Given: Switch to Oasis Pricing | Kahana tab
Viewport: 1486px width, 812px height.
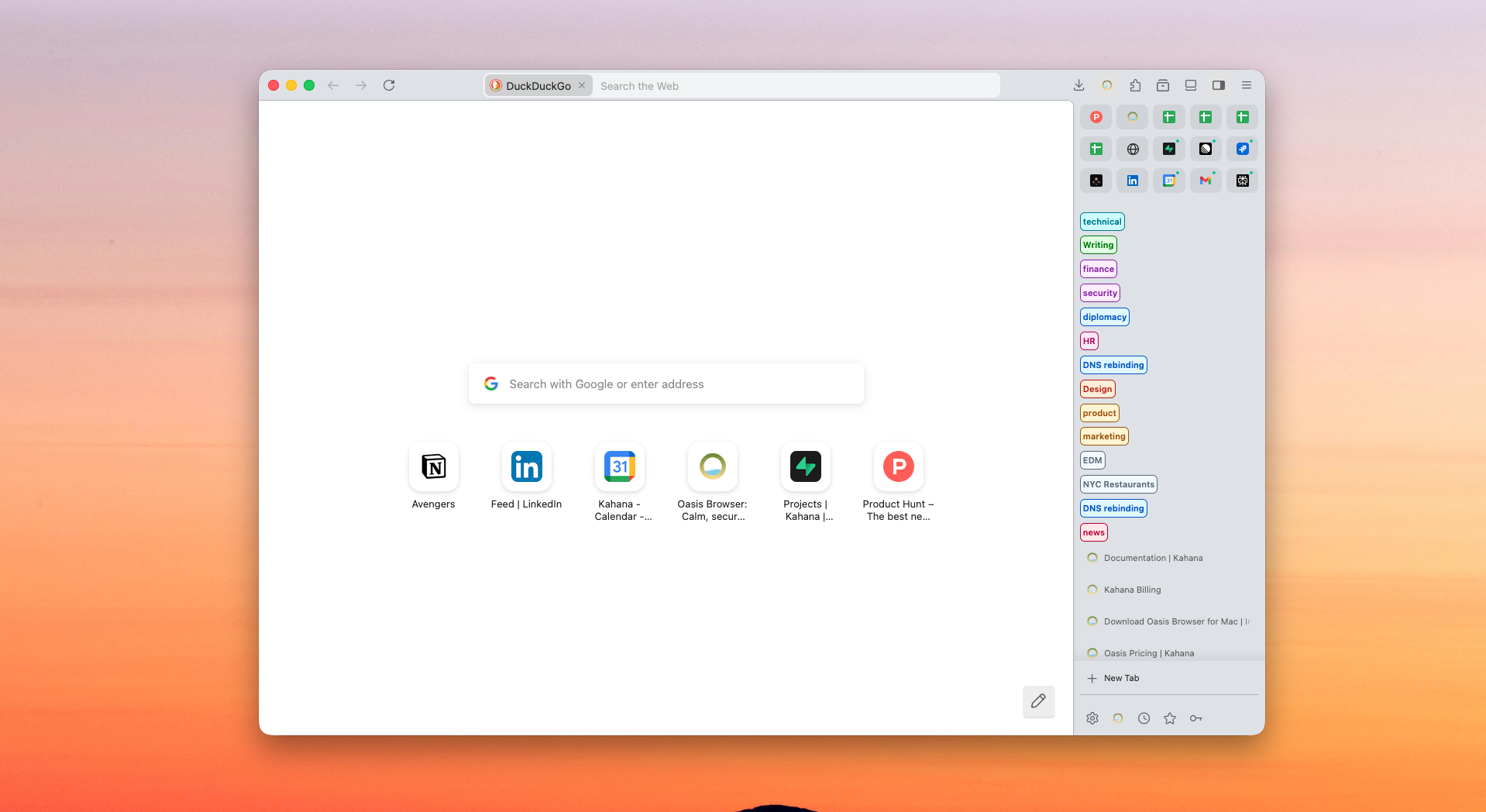Looking at the screenshot, I should point(1169,652).
